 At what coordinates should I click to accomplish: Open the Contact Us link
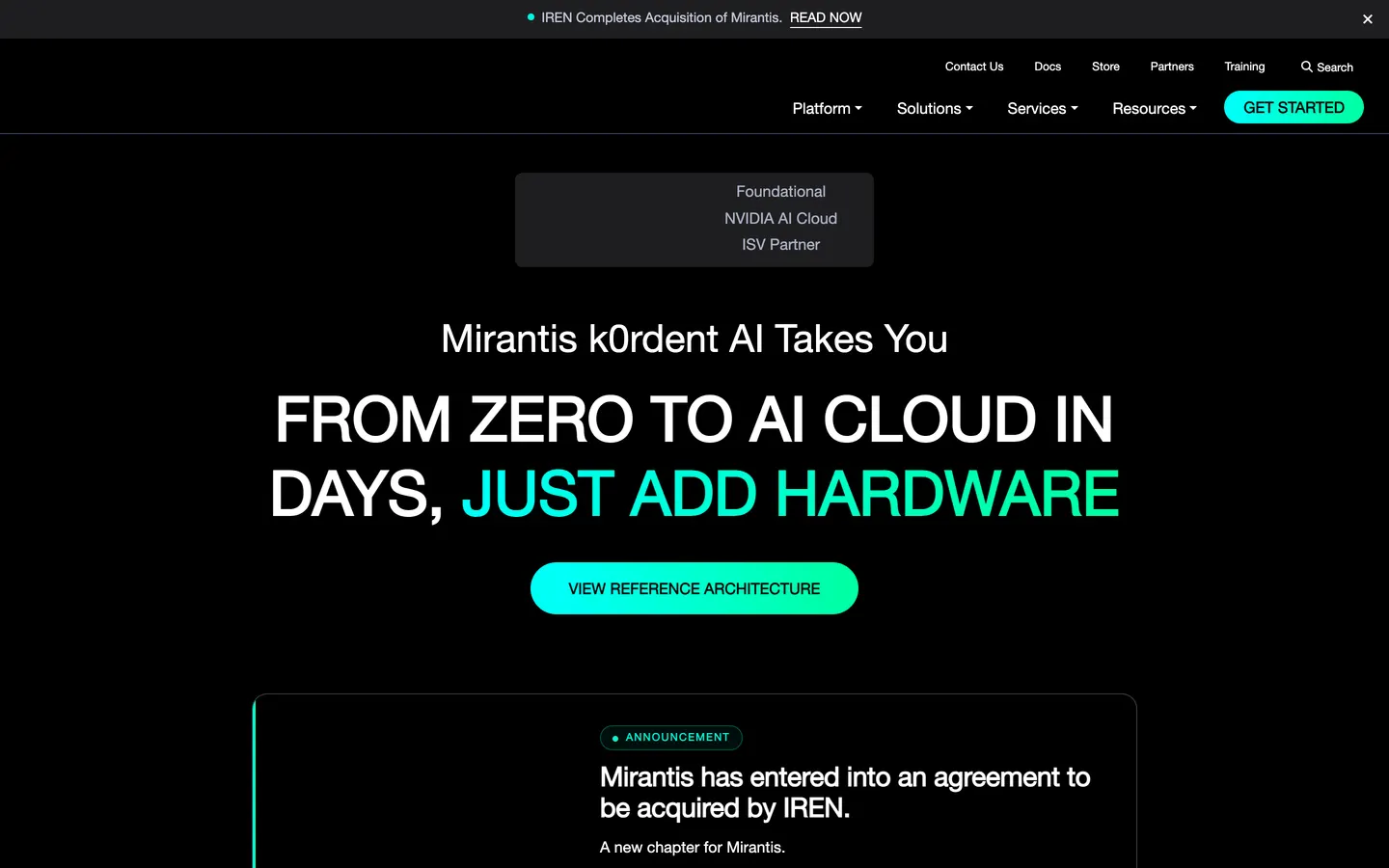974,67
